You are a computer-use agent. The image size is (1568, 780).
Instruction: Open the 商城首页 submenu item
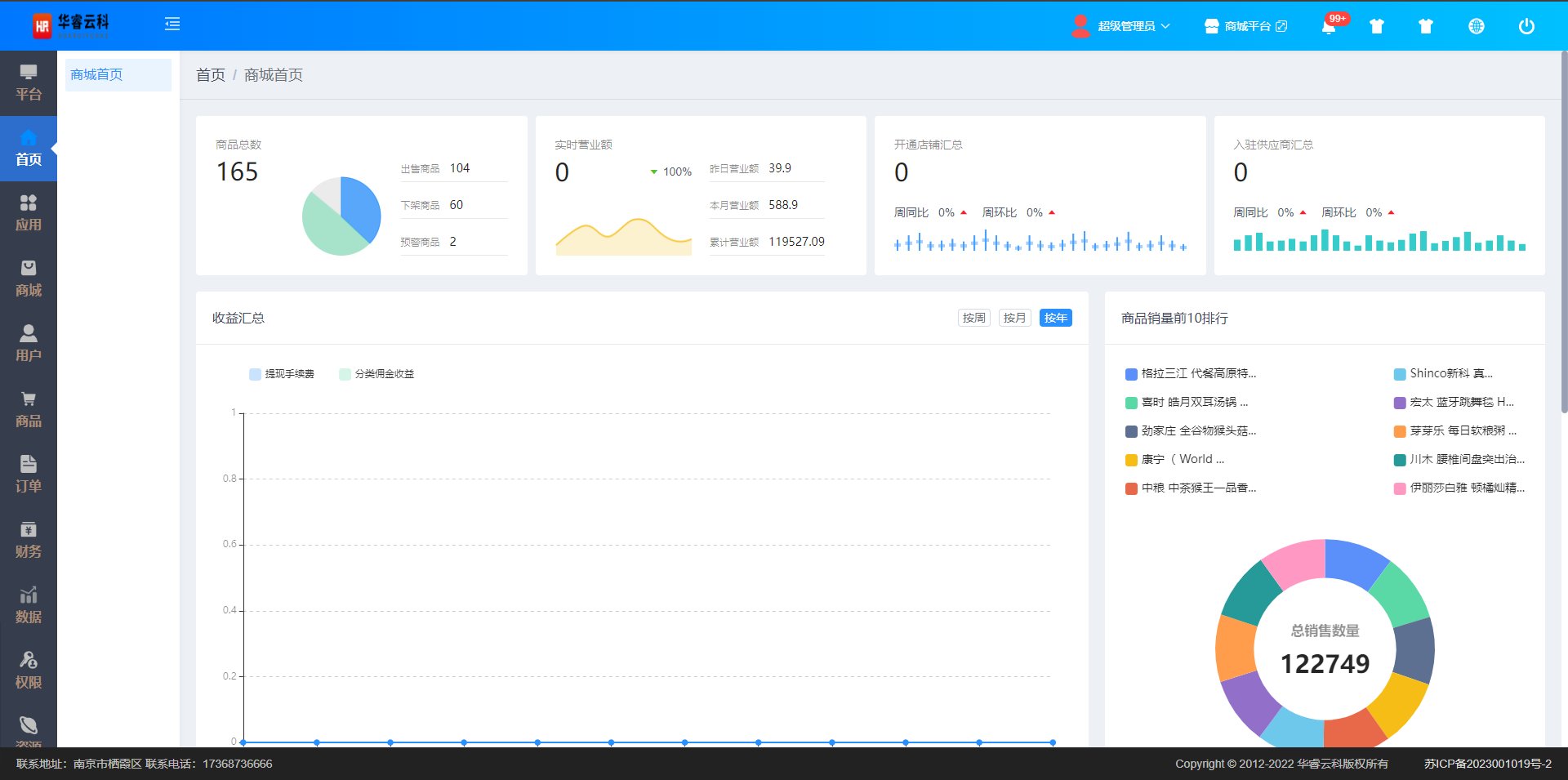97,75
